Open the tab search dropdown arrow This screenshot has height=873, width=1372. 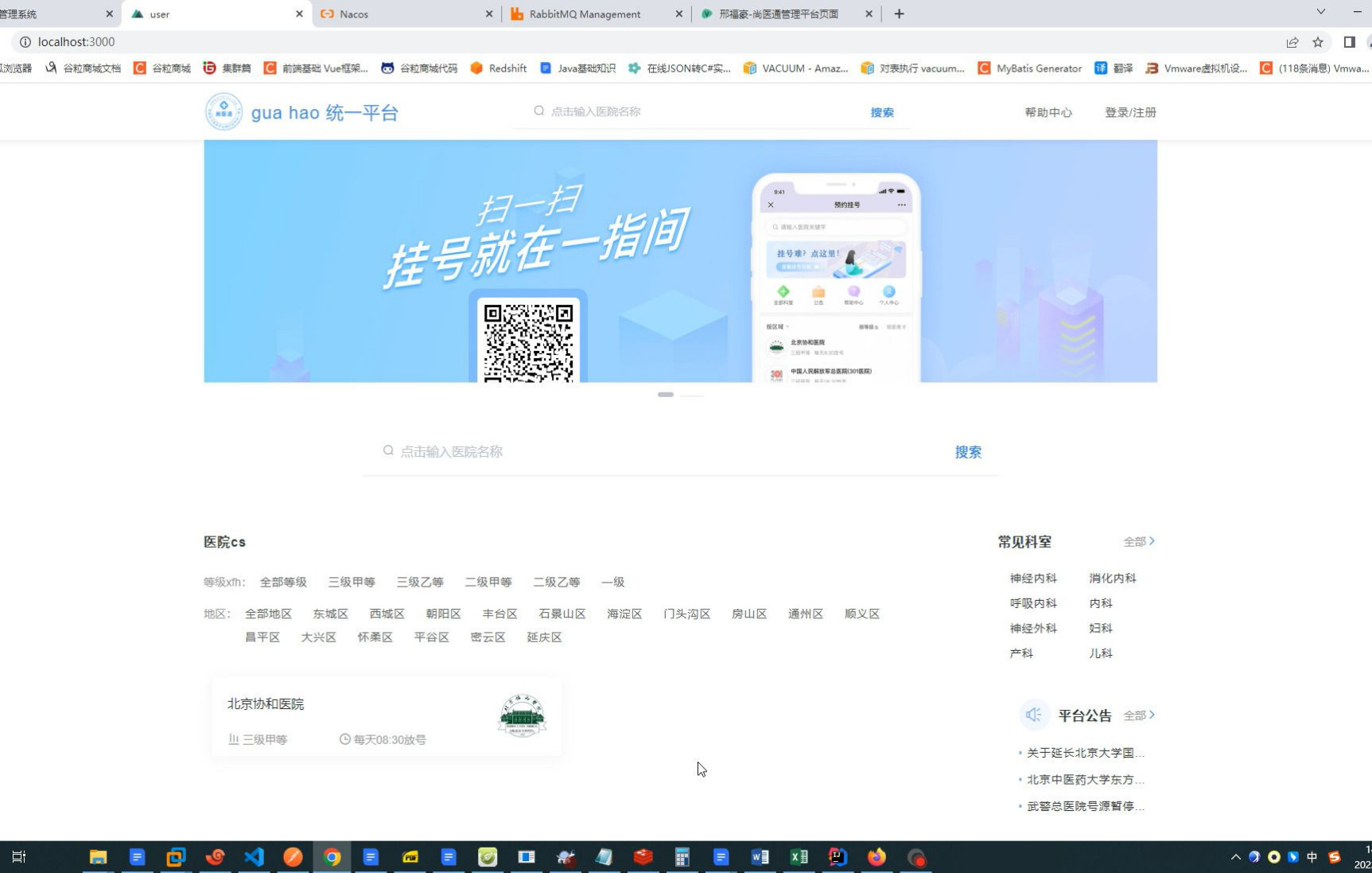coord(1320,12)
